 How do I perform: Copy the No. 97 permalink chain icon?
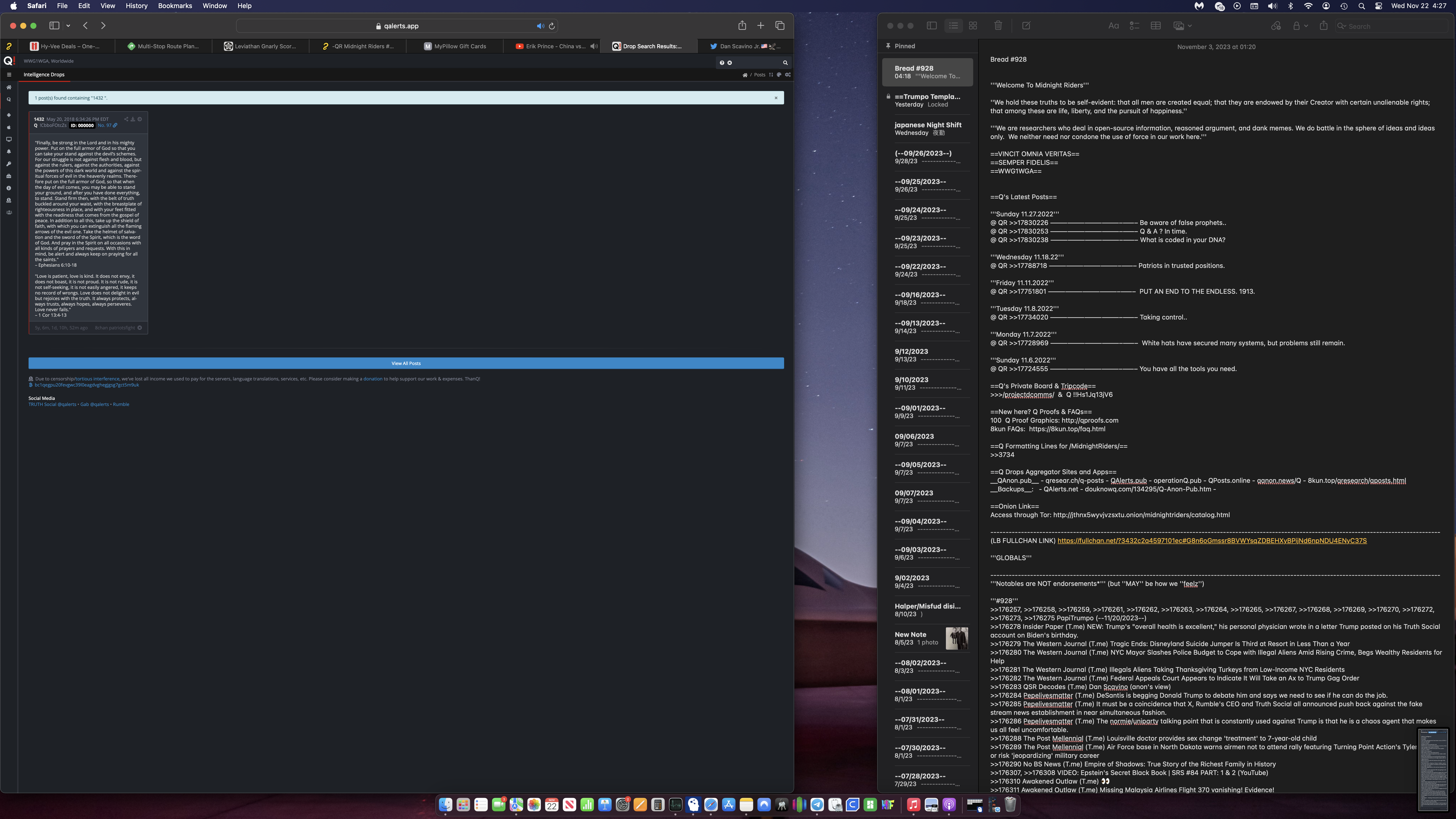[115, 125]
